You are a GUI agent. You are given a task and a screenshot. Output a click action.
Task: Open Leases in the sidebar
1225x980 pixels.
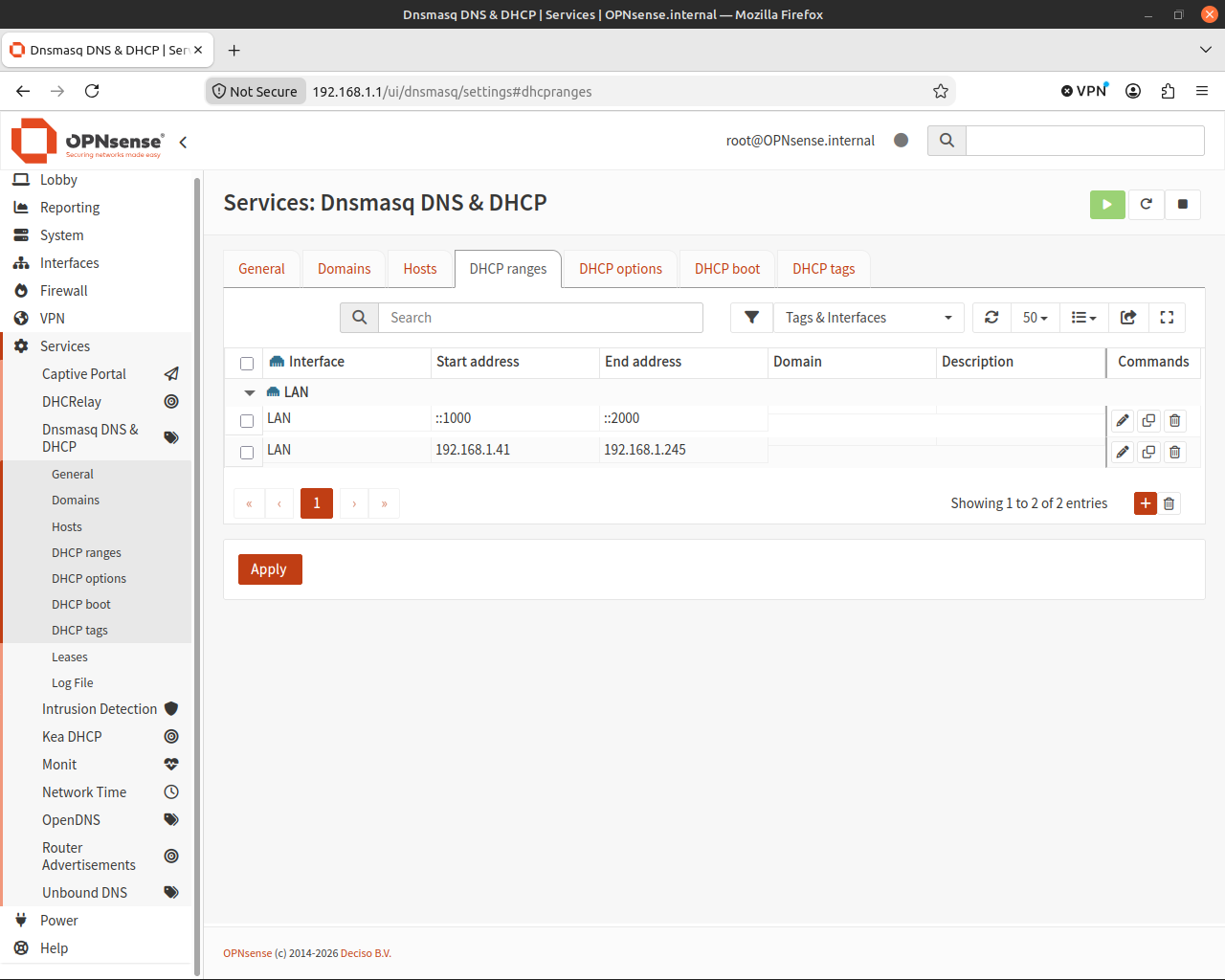(70, 657)
